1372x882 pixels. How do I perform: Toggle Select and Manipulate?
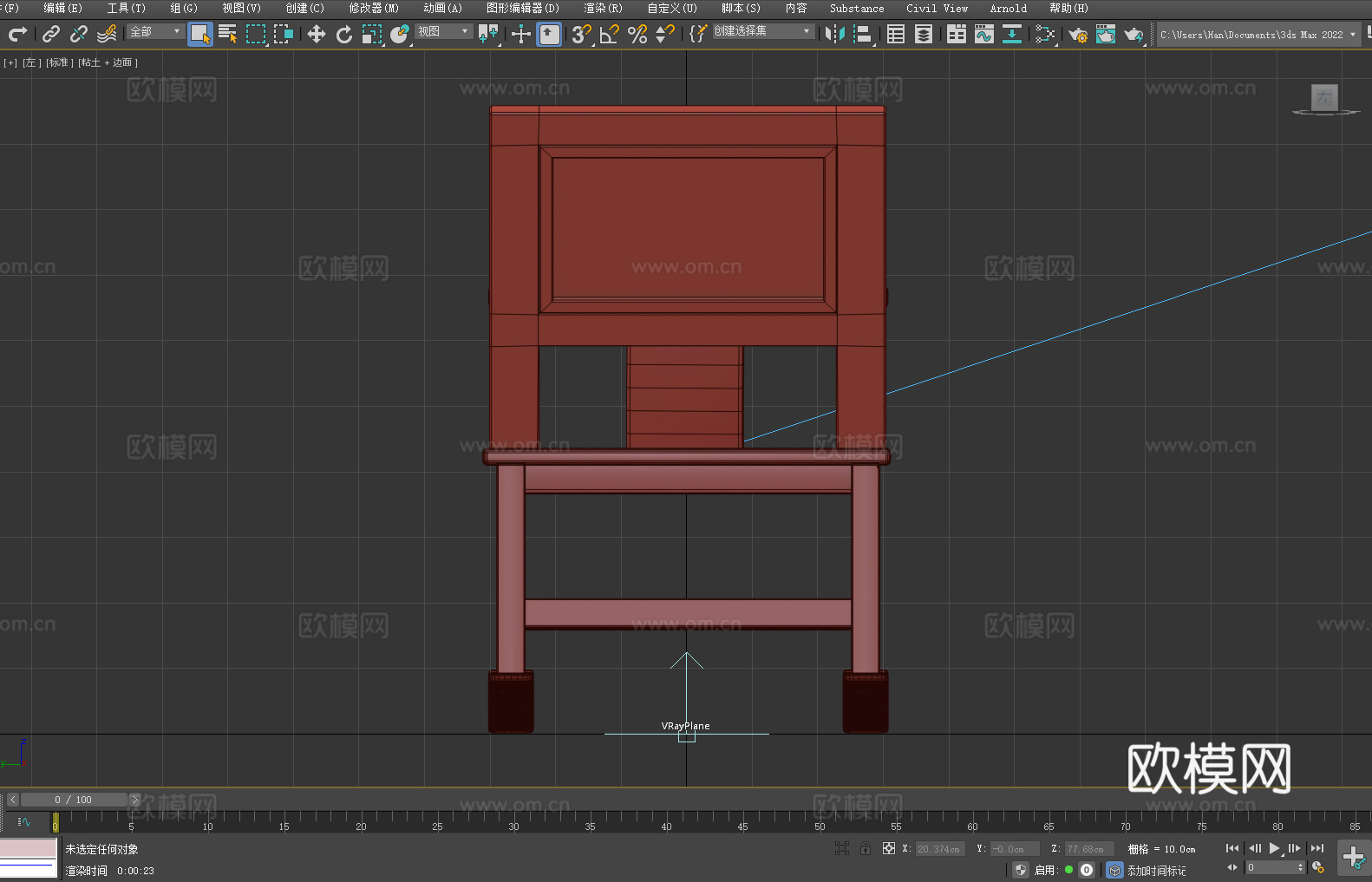(x=520, y=34)
